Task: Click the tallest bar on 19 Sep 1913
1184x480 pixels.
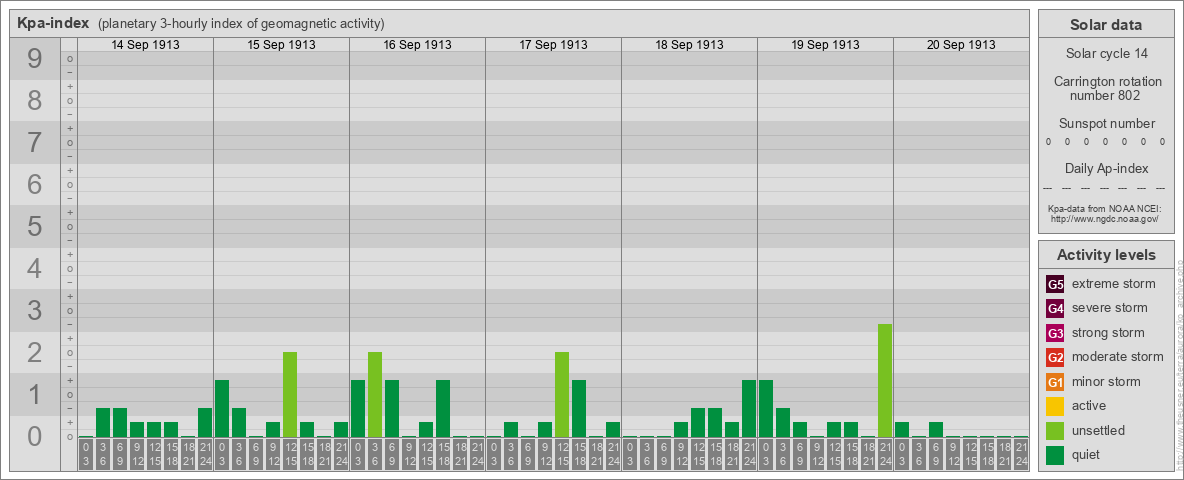Action: tap(885, 380)
